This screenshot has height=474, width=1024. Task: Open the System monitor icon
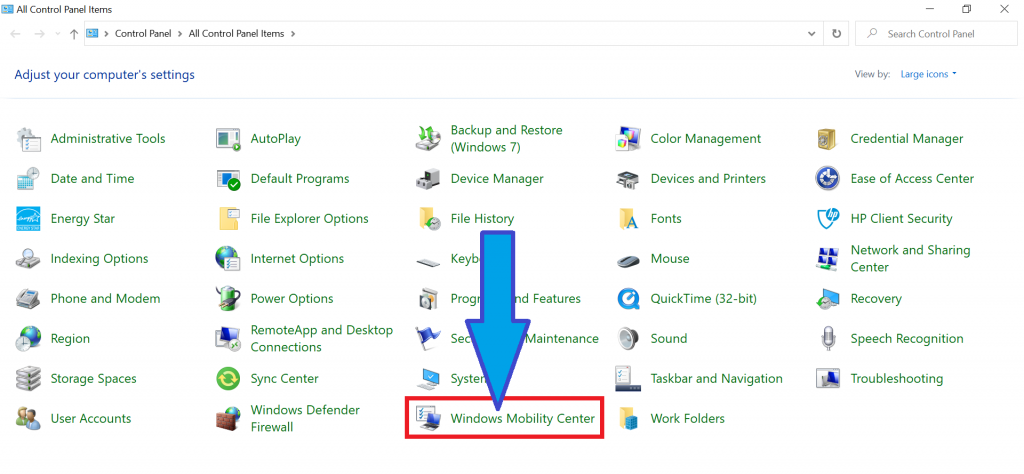click(428, 379)
